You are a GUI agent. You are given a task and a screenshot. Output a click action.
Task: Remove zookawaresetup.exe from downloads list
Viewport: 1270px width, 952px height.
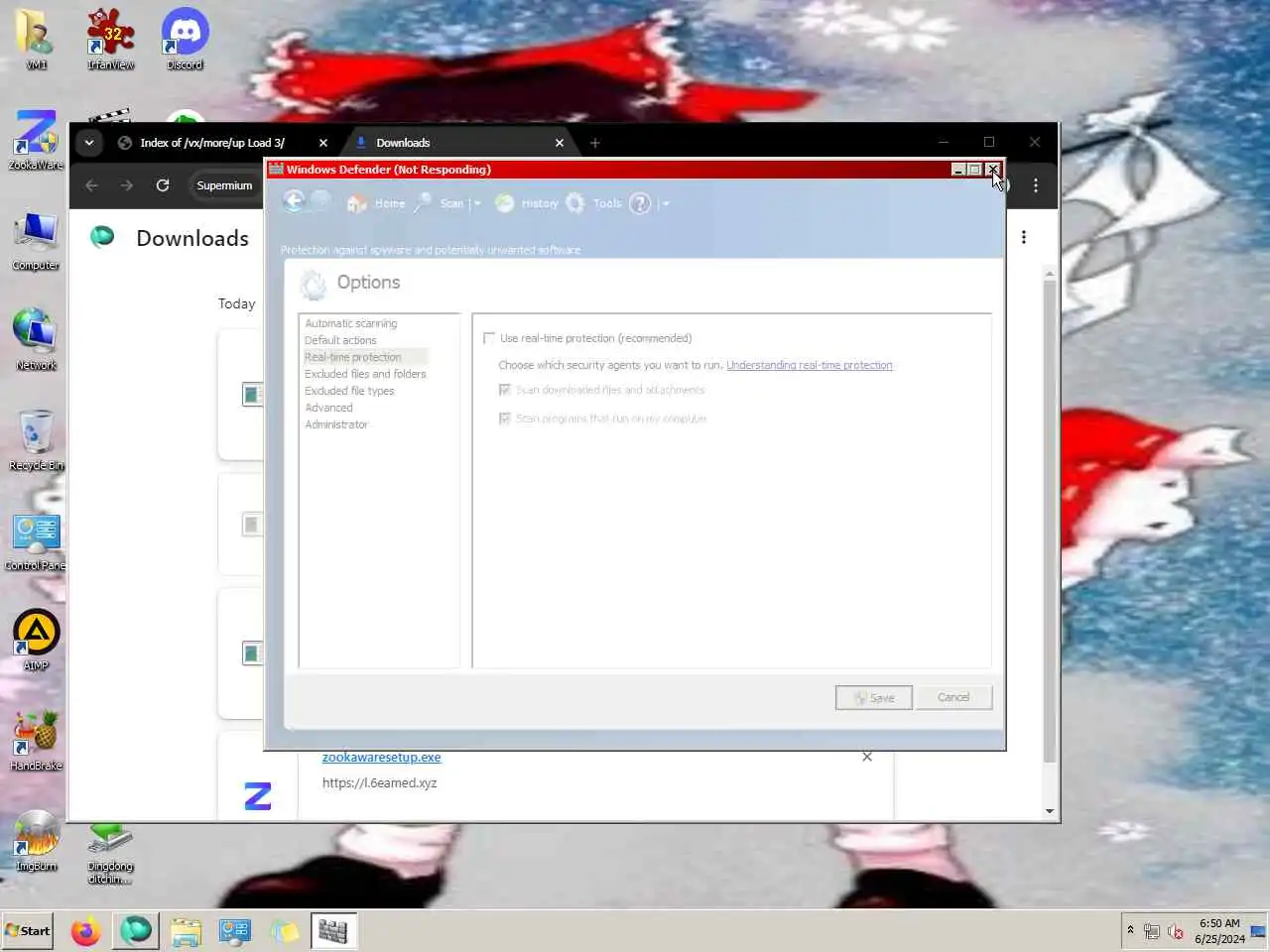867,757
